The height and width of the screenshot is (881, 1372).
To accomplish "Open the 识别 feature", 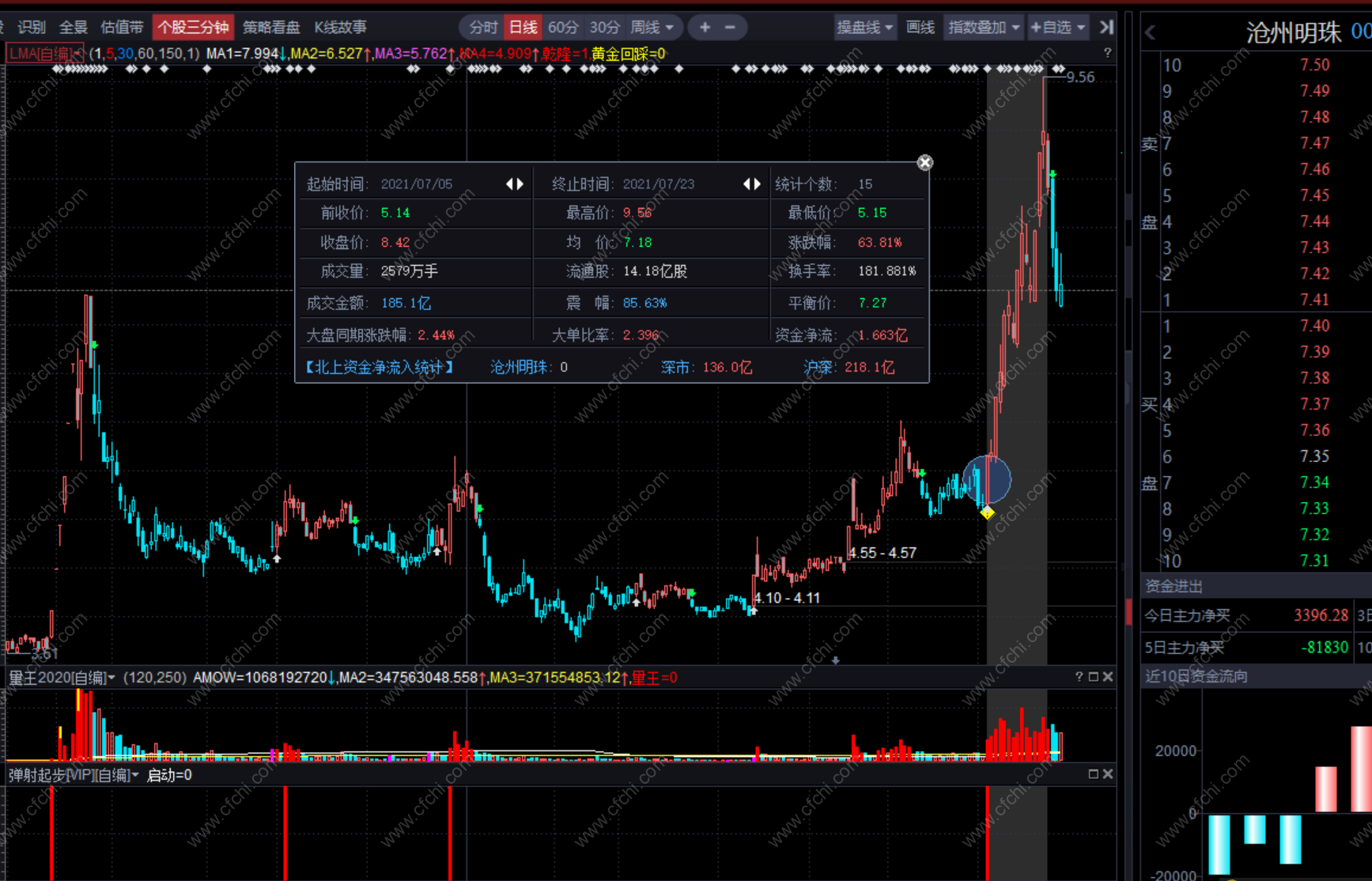I will click(x=32, y=27).
